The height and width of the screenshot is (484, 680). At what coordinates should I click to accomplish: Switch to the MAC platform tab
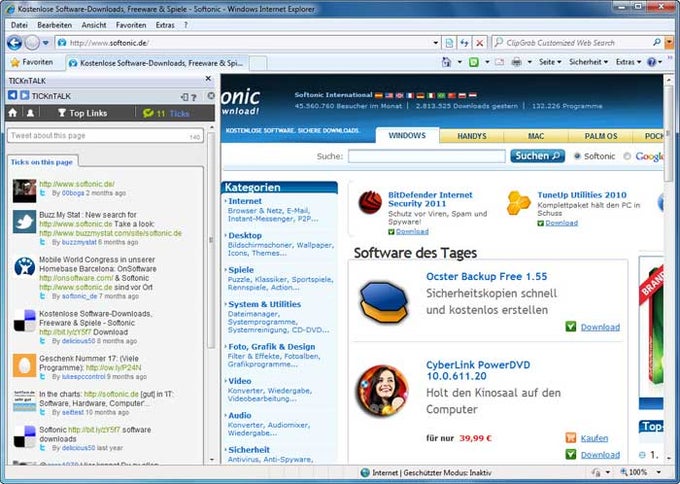point(536,136)
